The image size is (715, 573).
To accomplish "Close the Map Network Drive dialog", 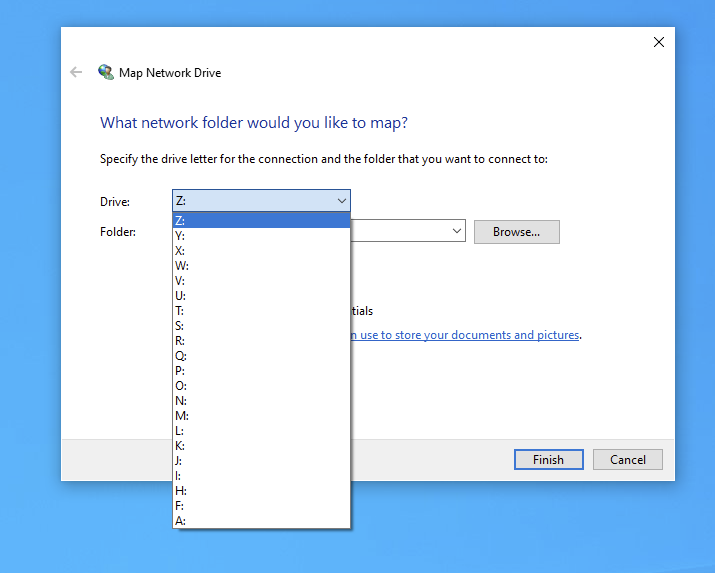I will pos(658,42).
